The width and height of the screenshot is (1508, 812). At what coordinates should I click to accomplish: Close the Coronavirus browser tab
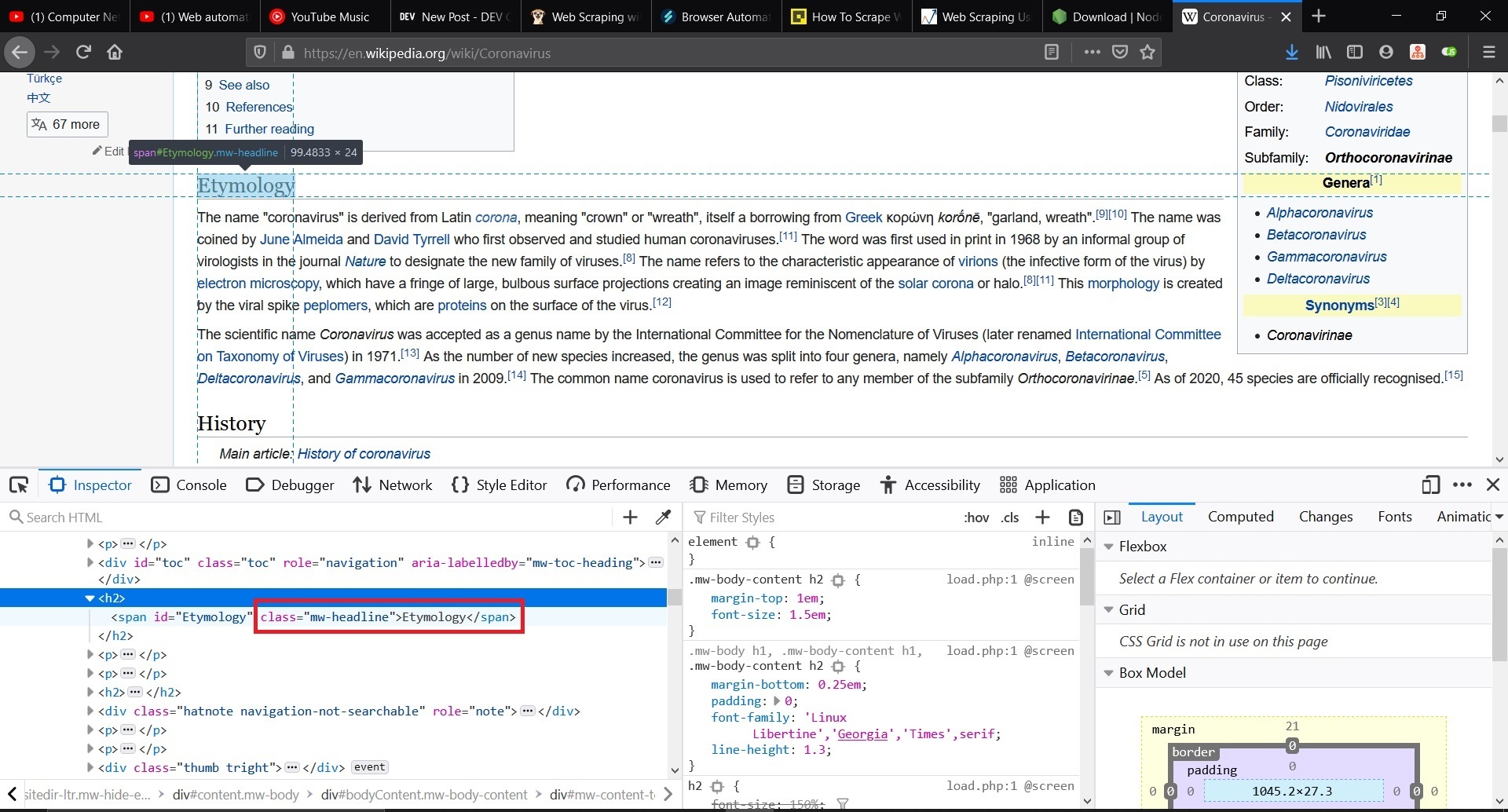[1286, 16]
